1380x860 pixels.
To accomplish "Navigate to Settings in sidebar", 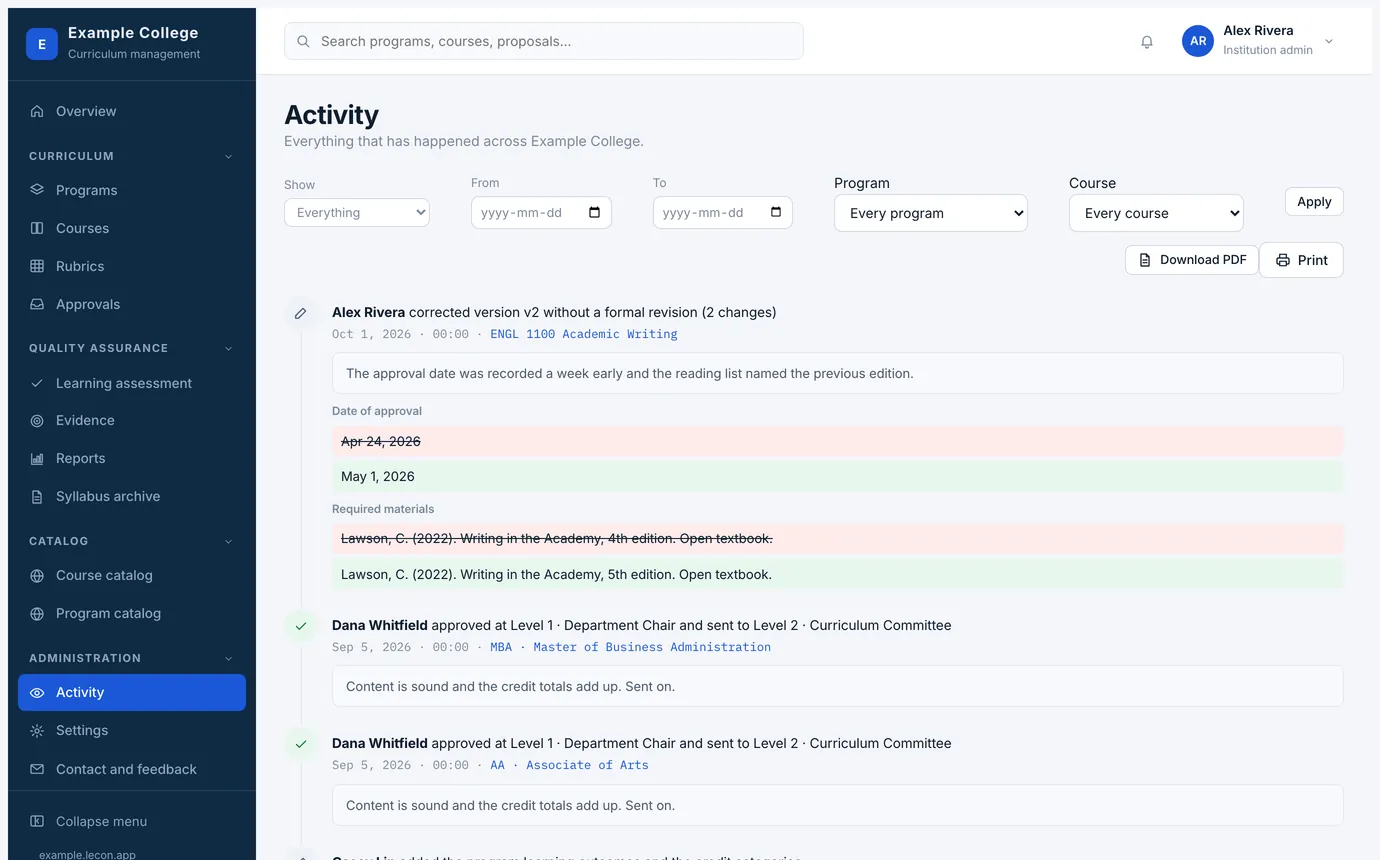I will tap(132, 730).
